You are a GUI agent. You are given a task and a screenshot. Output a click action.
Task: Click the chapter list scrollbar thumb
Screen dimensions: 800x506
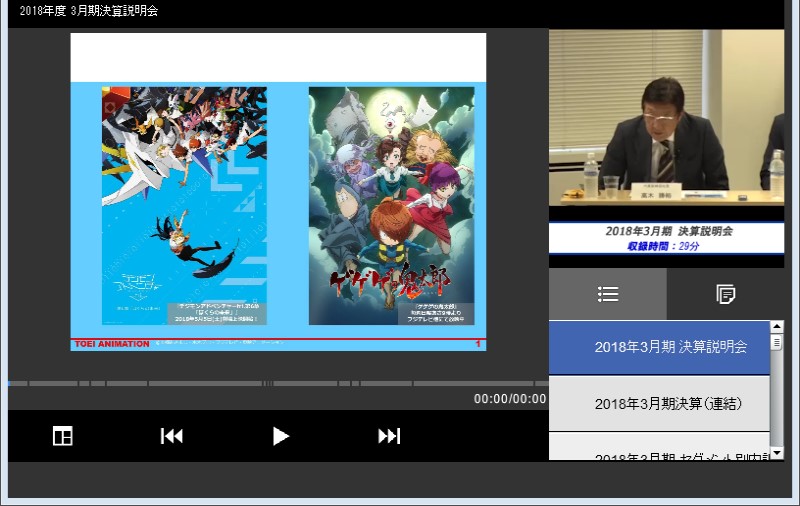777,341
